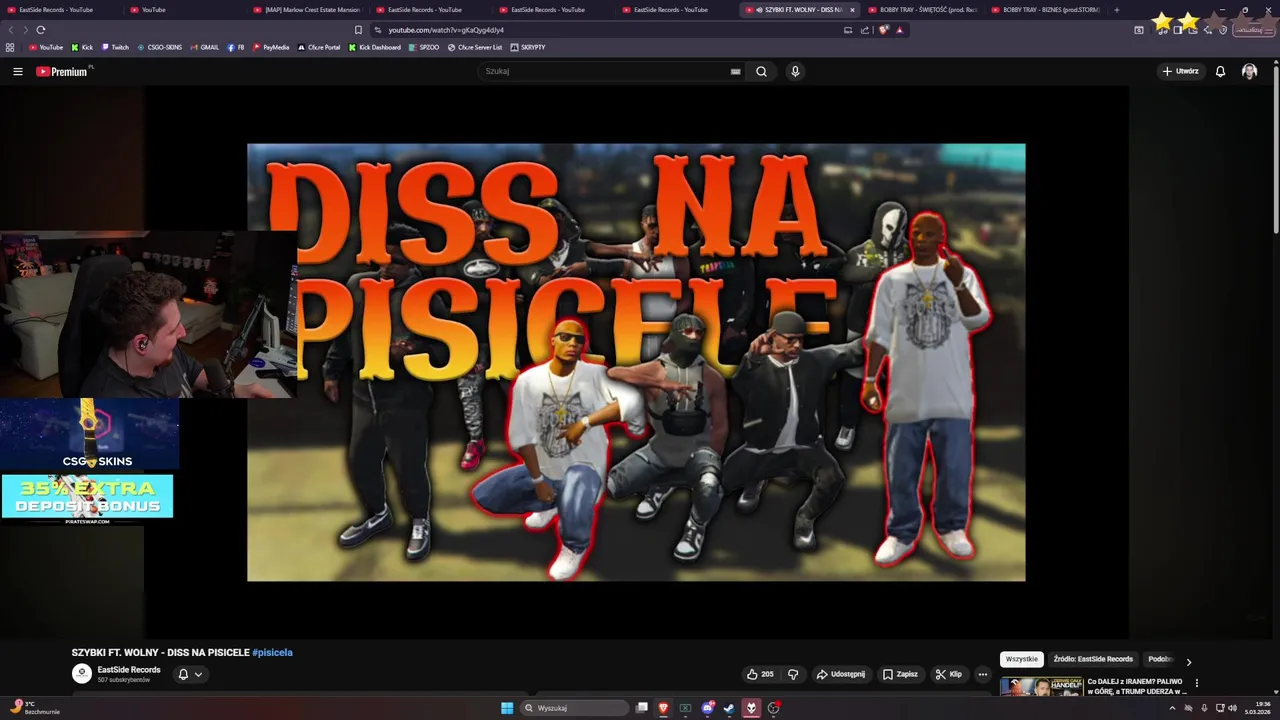1280x720 pixels.
Task: Open the volume icon in system tray
Action: click(1232, 708)
